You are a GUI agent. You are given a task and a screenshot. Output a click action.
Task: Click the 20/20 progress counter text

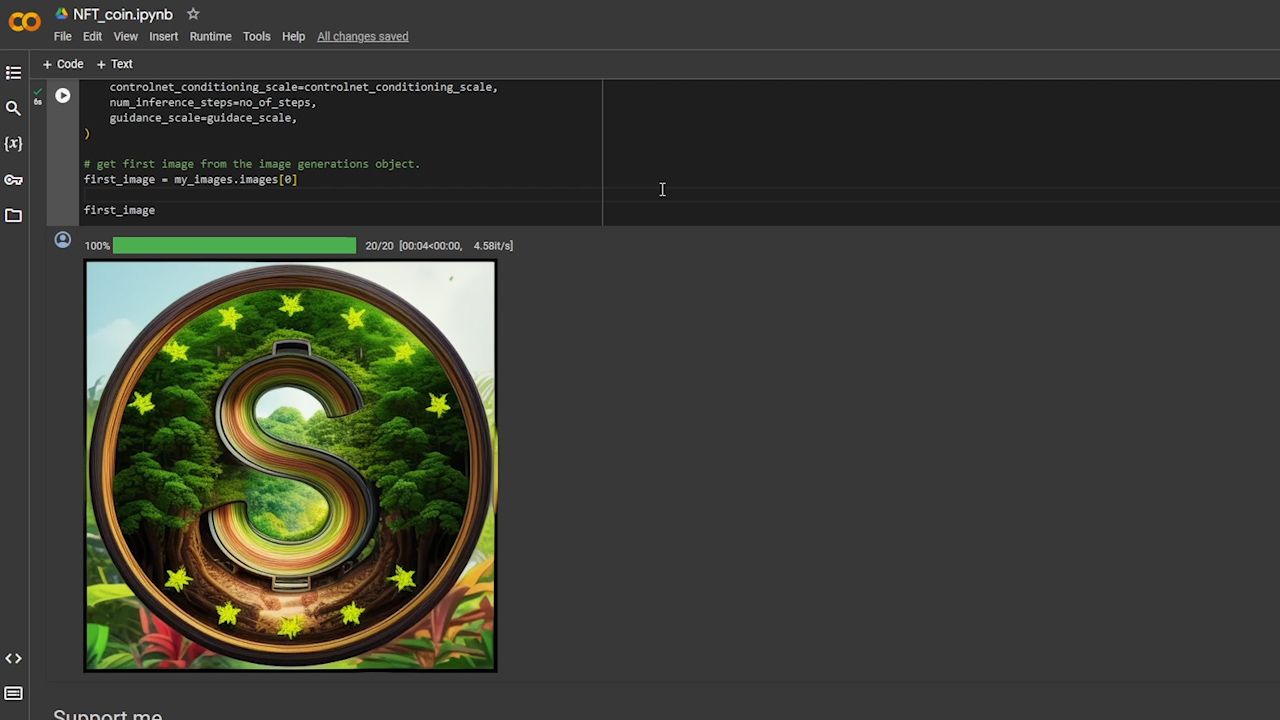tap(379, 245)
